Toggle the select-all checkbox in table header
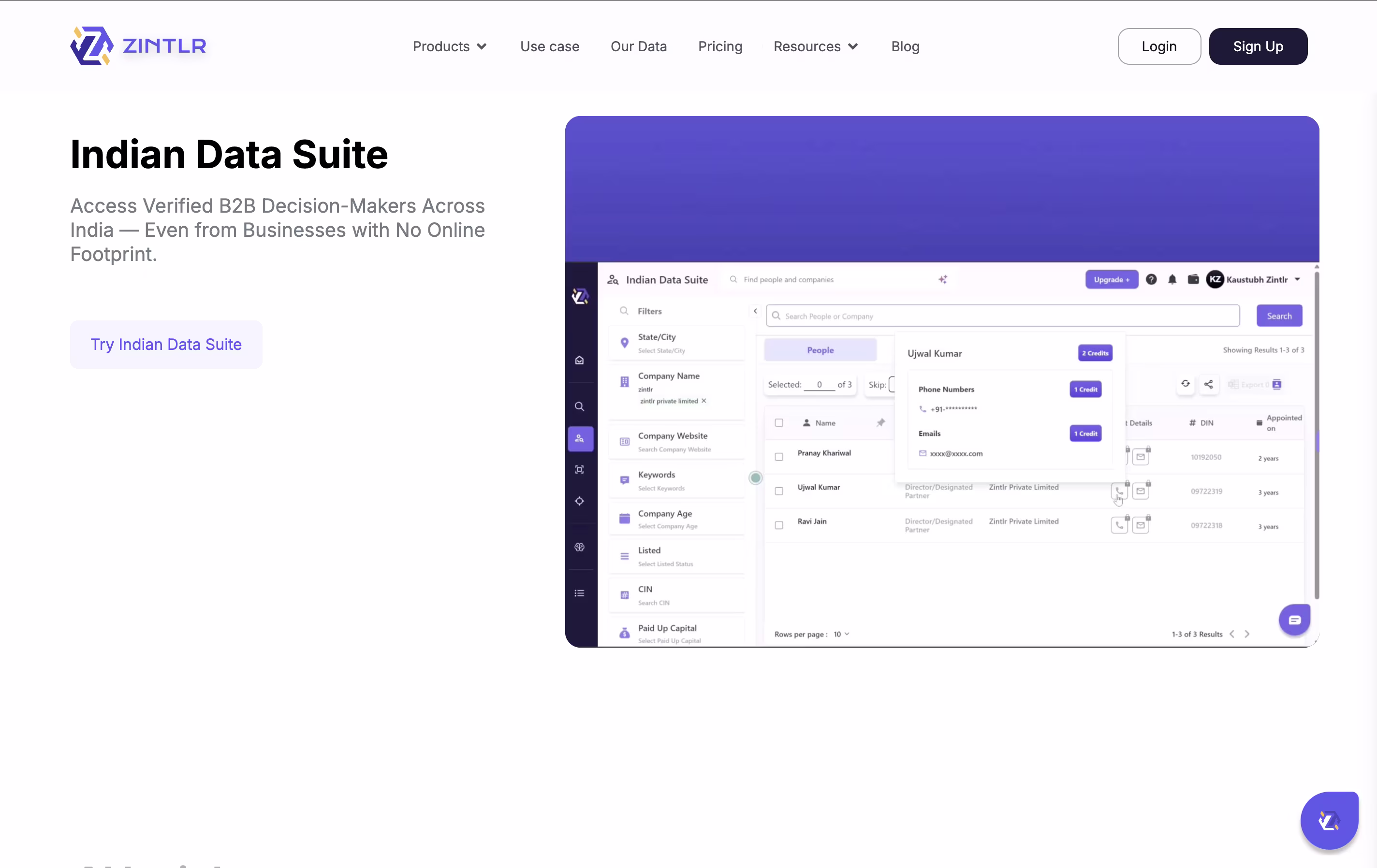Image resolution: width=1377 pixels, height=868 pixels. click(x=779, y=423)
